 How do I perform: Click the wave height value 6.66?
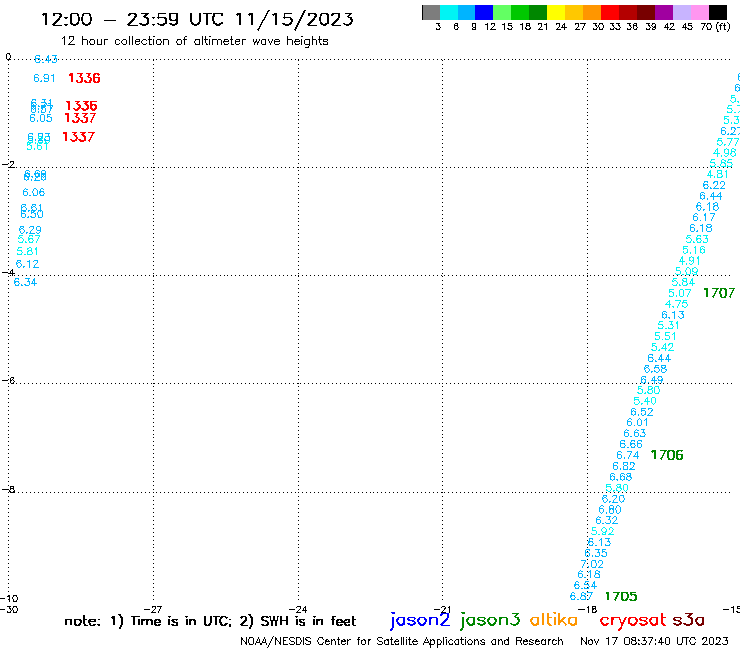pos(631,445)
